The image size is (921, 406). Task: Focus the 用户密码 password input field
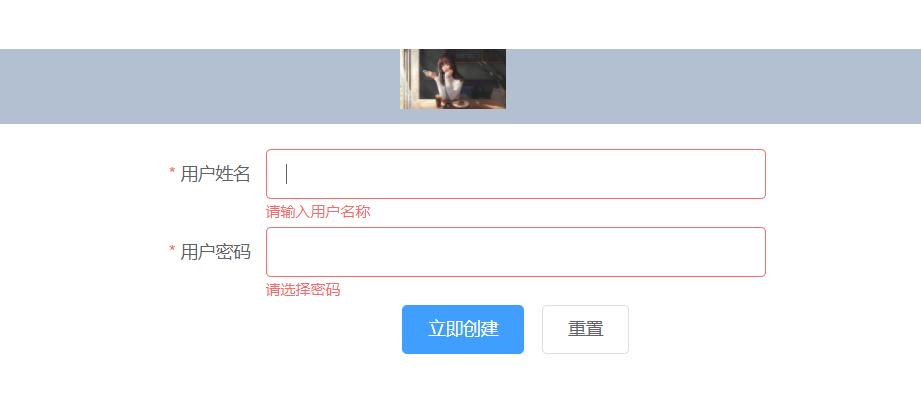(516, 251)
